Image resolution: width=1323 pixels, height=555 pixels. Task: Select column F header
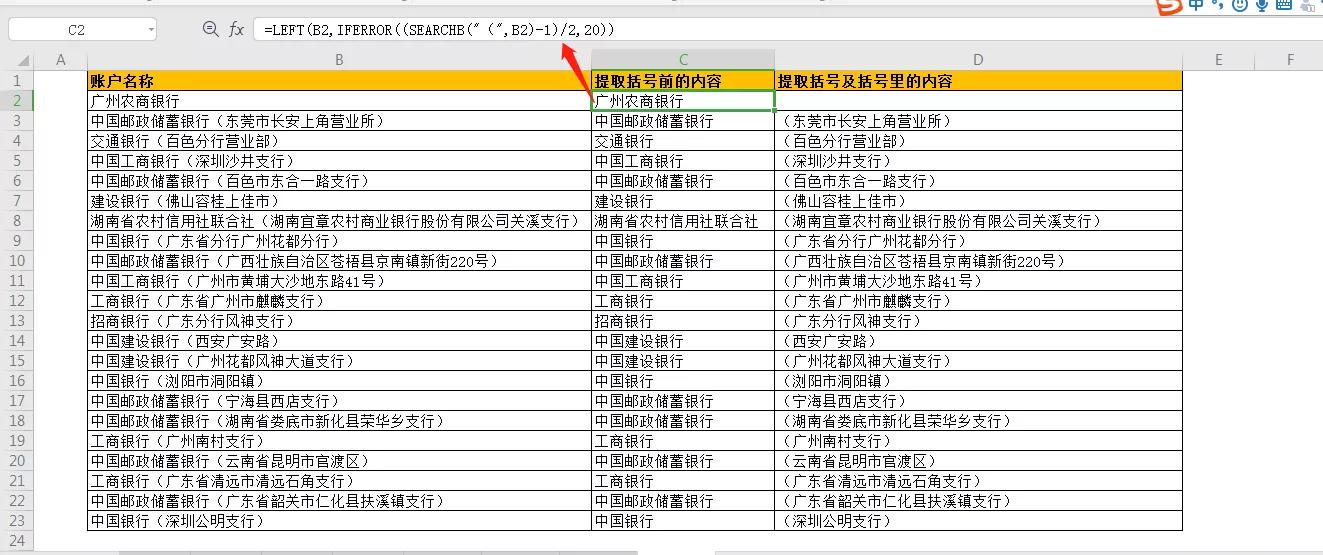[1290, 60]
